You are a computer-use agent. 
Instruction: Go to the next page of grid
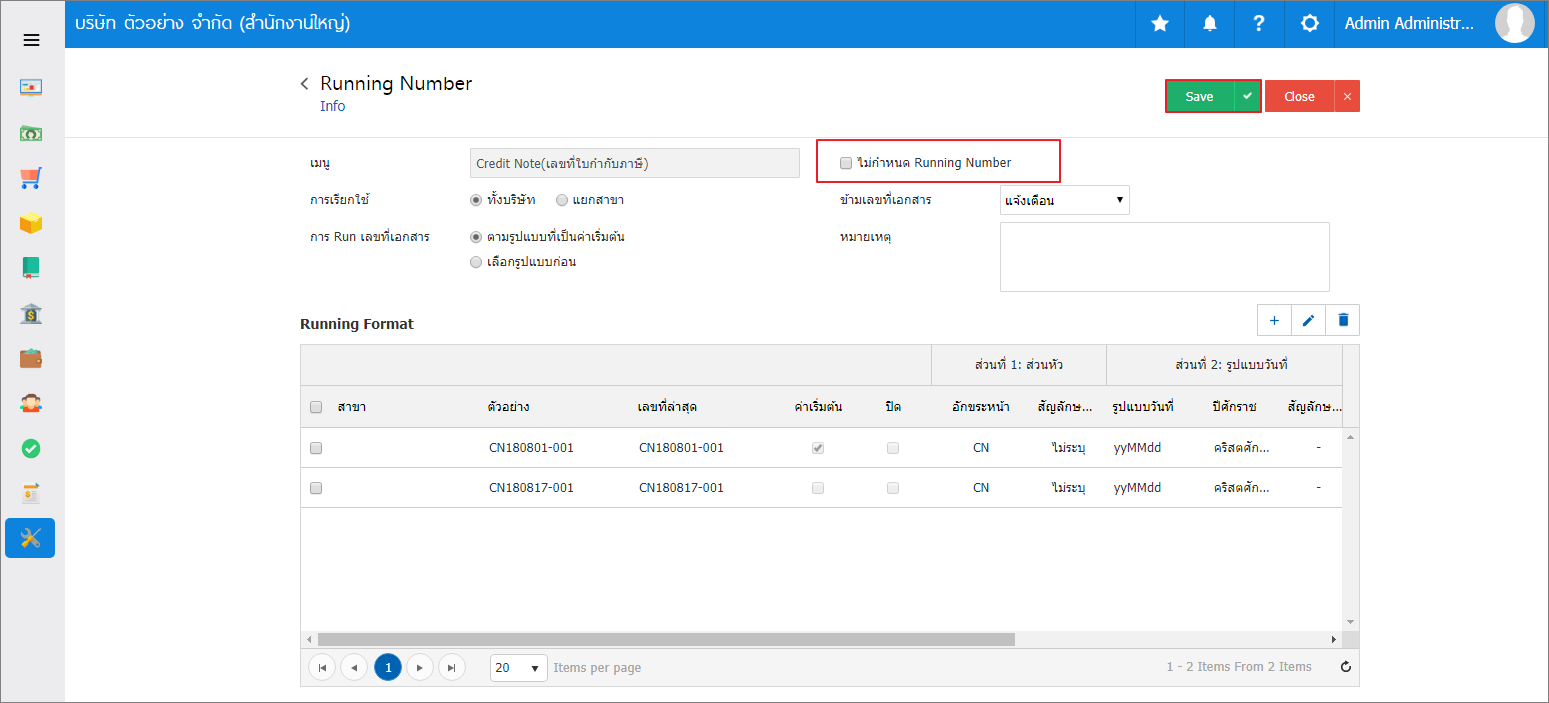click(x=420, y=667)
